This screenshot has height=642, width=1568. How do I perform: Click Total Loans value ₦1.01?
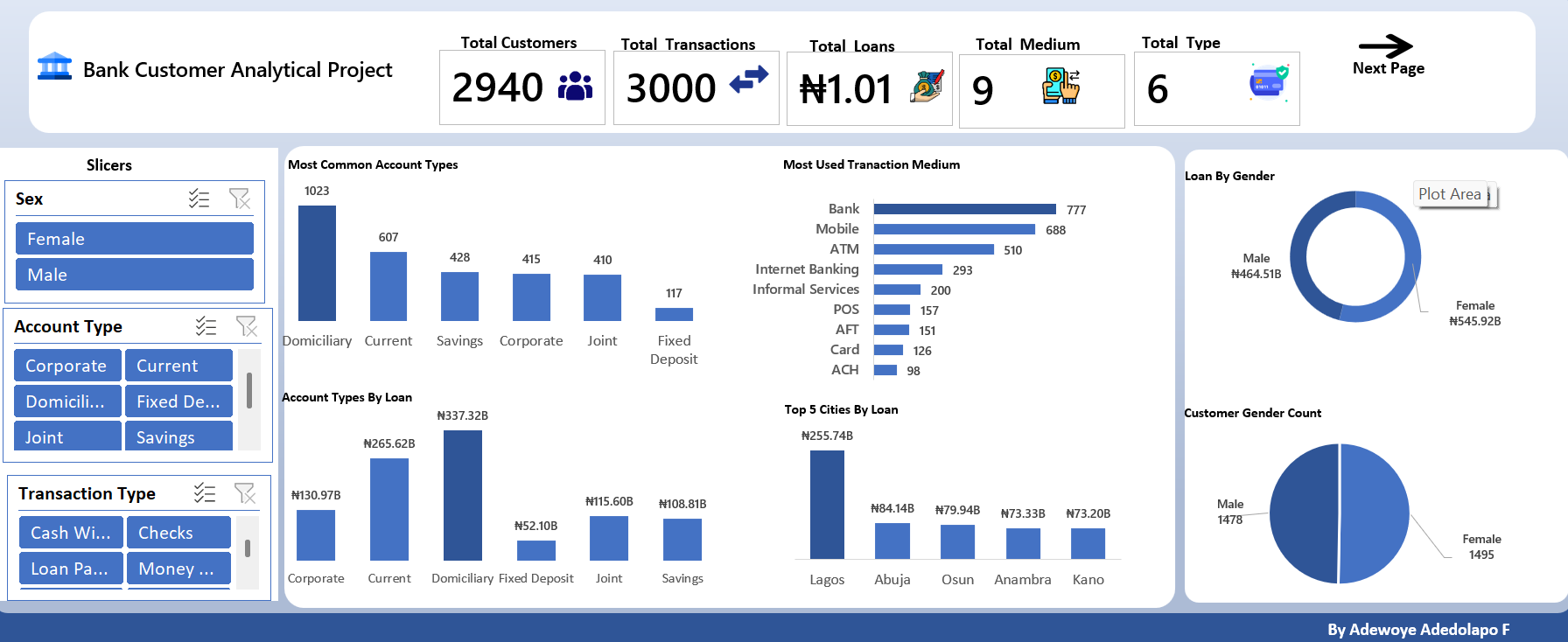[845, 89]
